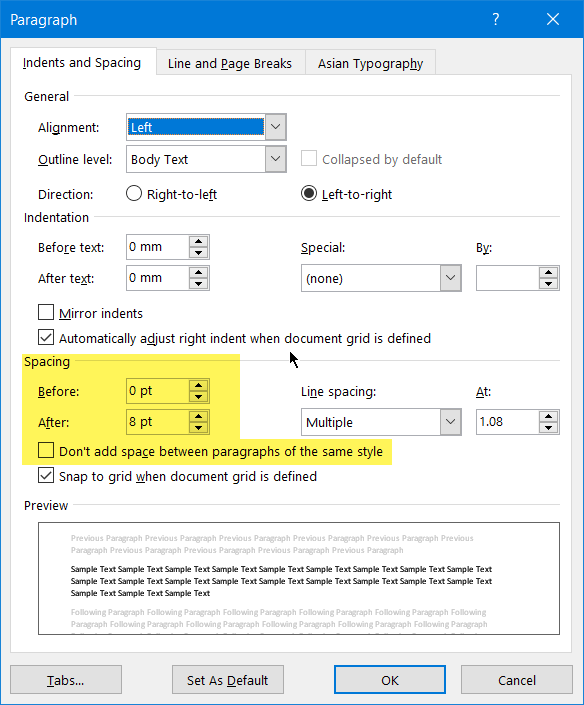Viewport: 584px width, 705px height.
Task: Expand the Outline level dropdown arrow
Action: click(x=276, y=159)
